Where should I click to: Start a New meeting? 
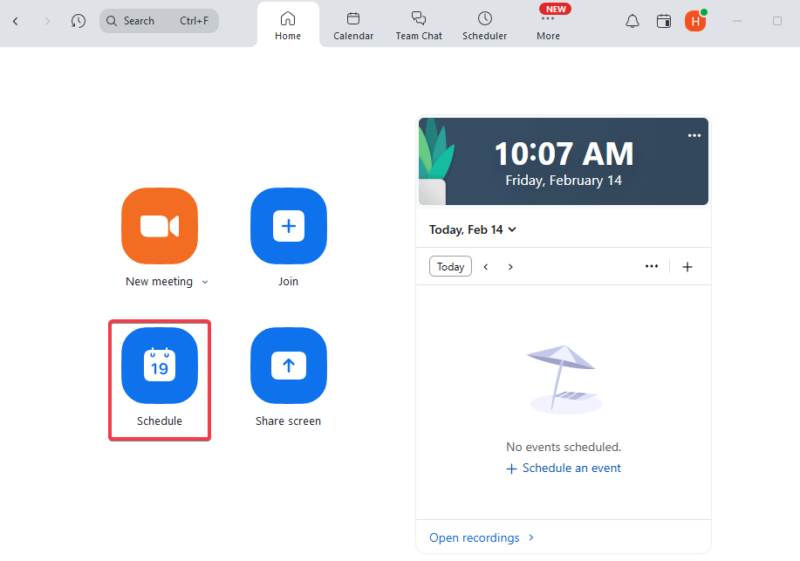click(x=160, y=226)
